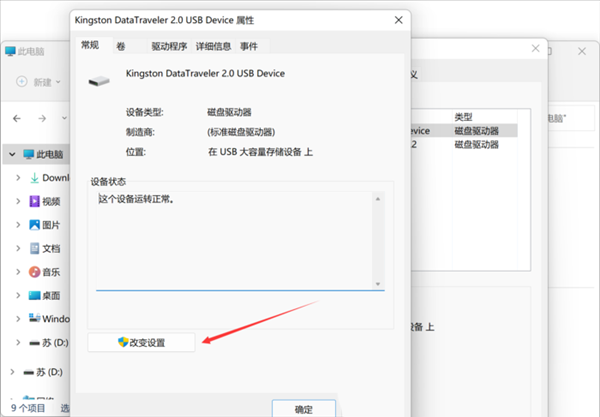Click the top-level 苏 (D:) drive icon

pyautogui.click(x=29, y=372)
